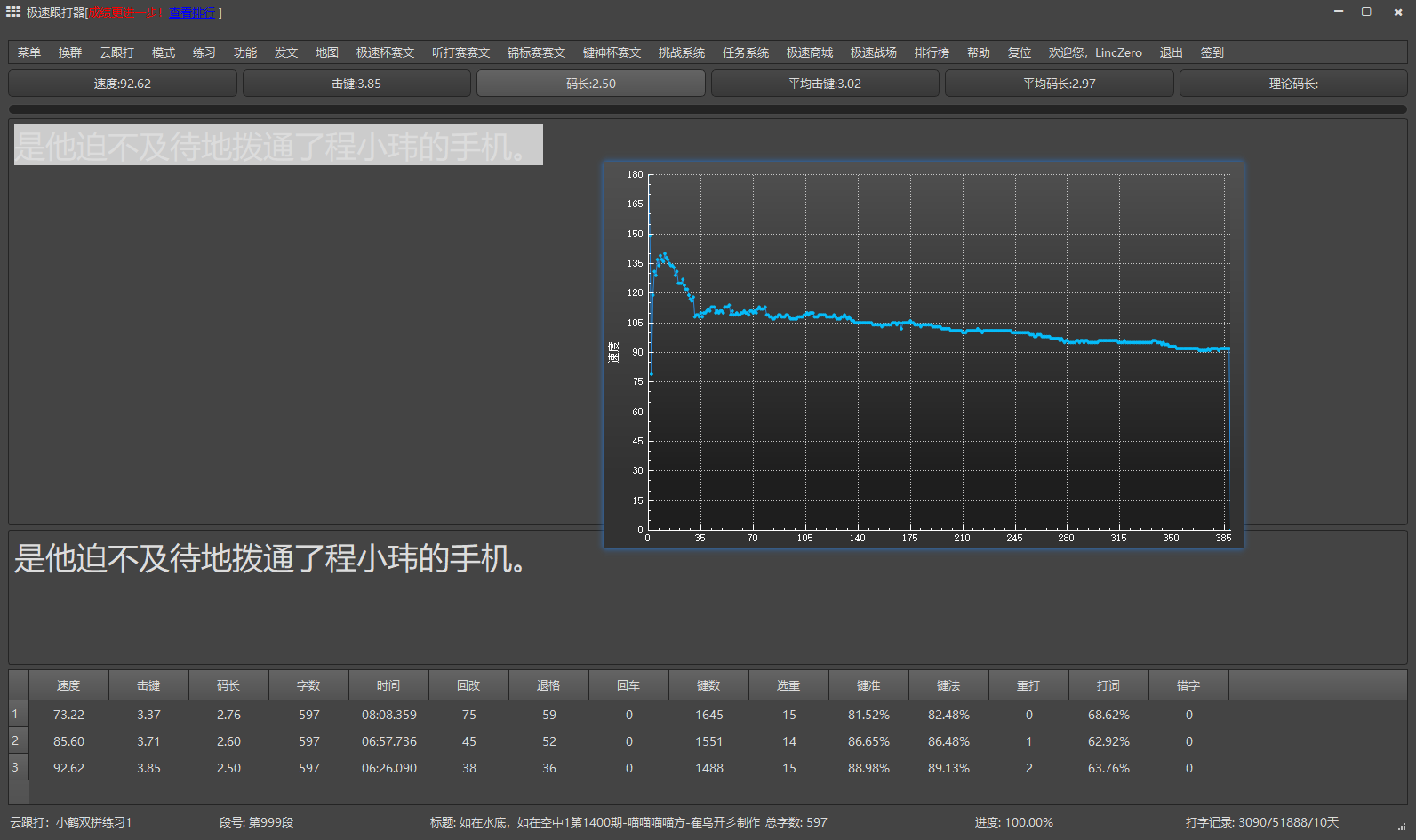Open the 极速商城 menu
The height and width of the screenshot is (840, 1416).
[809, 52]
